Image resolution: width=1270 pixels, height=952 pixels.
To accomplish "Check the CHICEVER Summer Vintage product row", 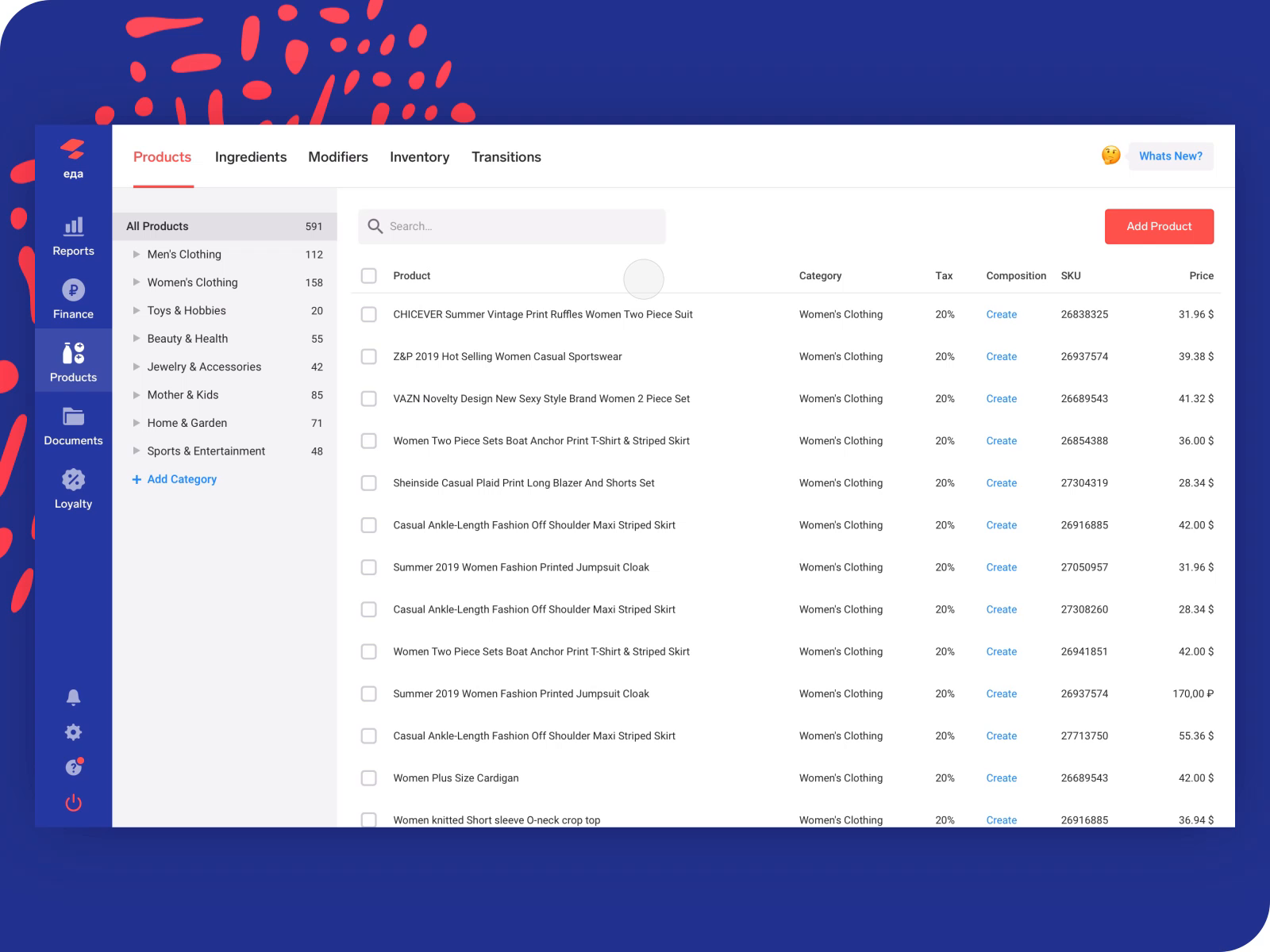I will pos(368,314).
